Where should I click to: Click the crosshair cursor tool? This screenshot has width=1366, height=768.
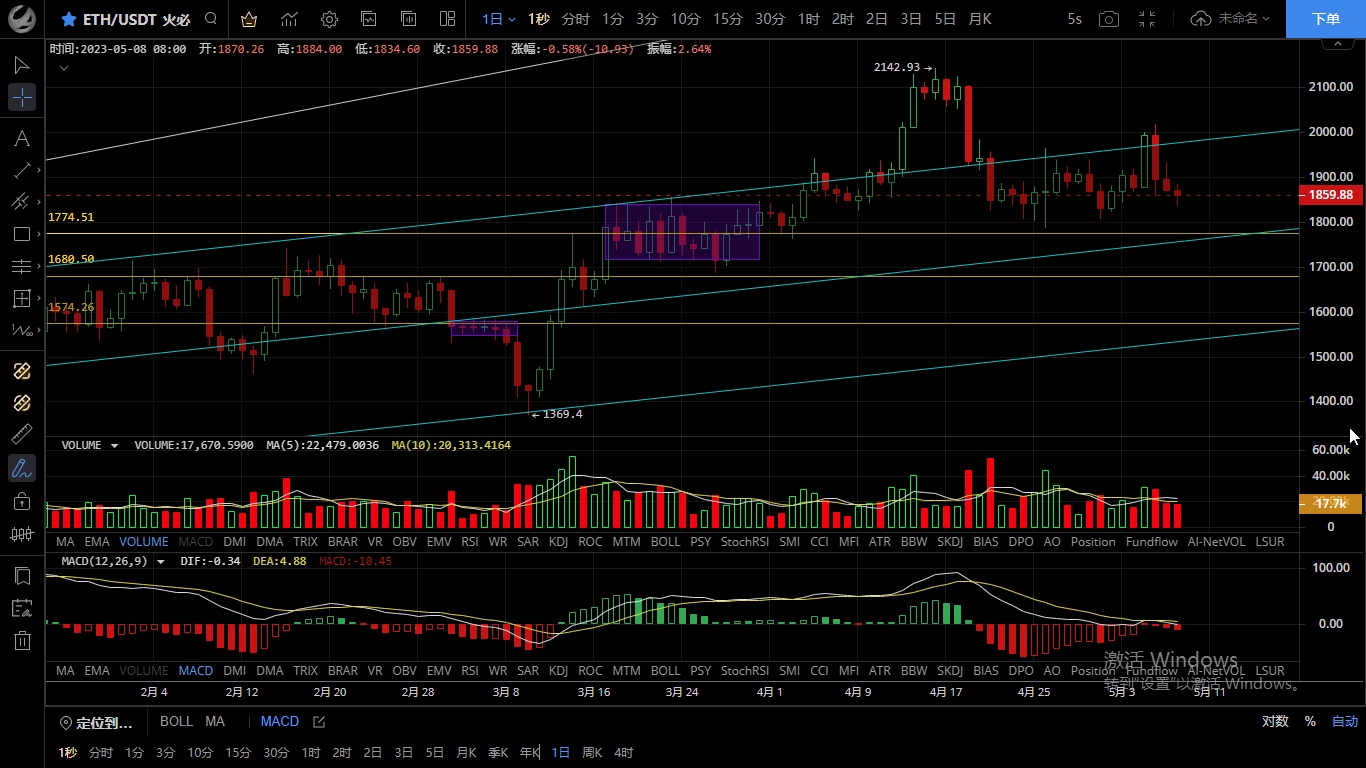point(22,97)
